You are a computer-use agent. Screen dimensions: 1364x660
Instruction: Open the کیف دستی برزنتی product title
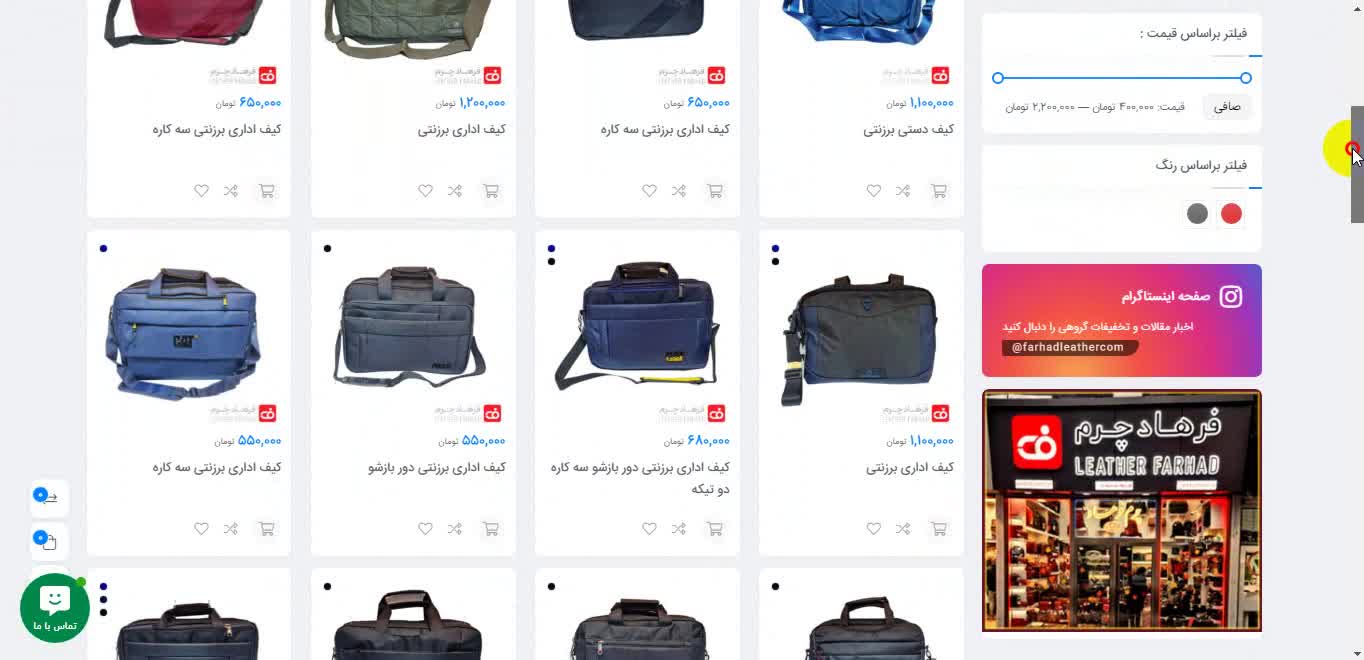click(908, 130)
